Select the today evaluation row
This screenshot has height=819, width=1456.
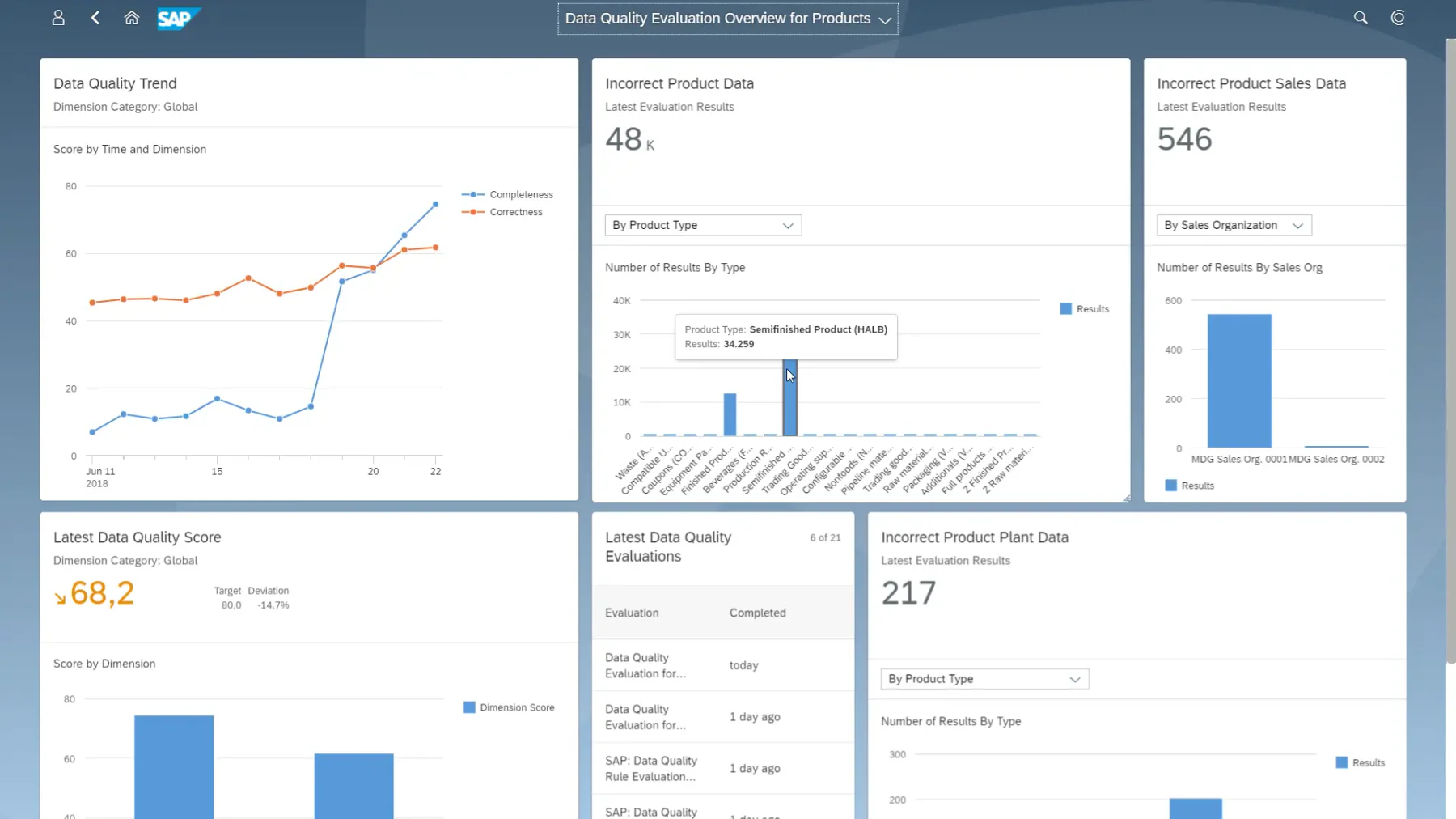[723, 665]
